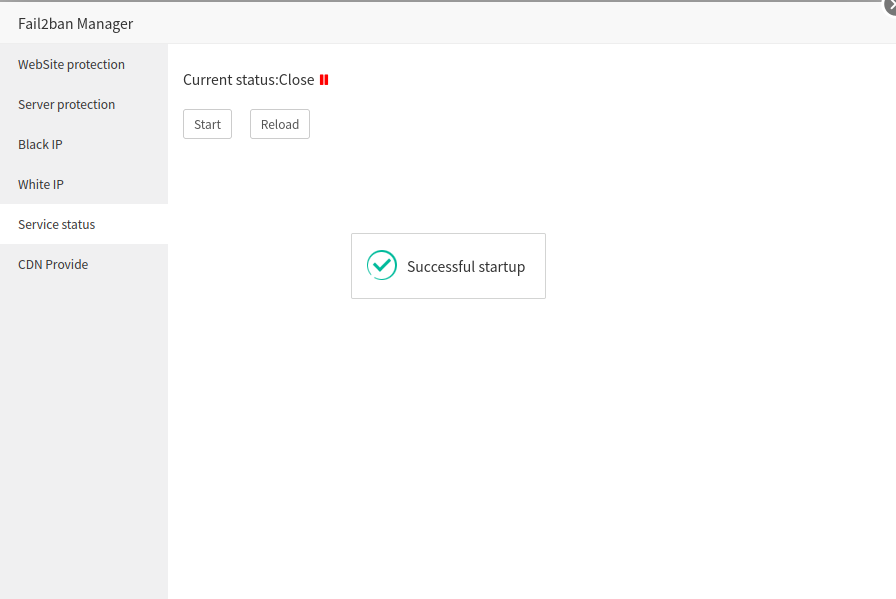Screen dimensions: 896x599
Task: Click the Reload button
Action: coord(280,124)
